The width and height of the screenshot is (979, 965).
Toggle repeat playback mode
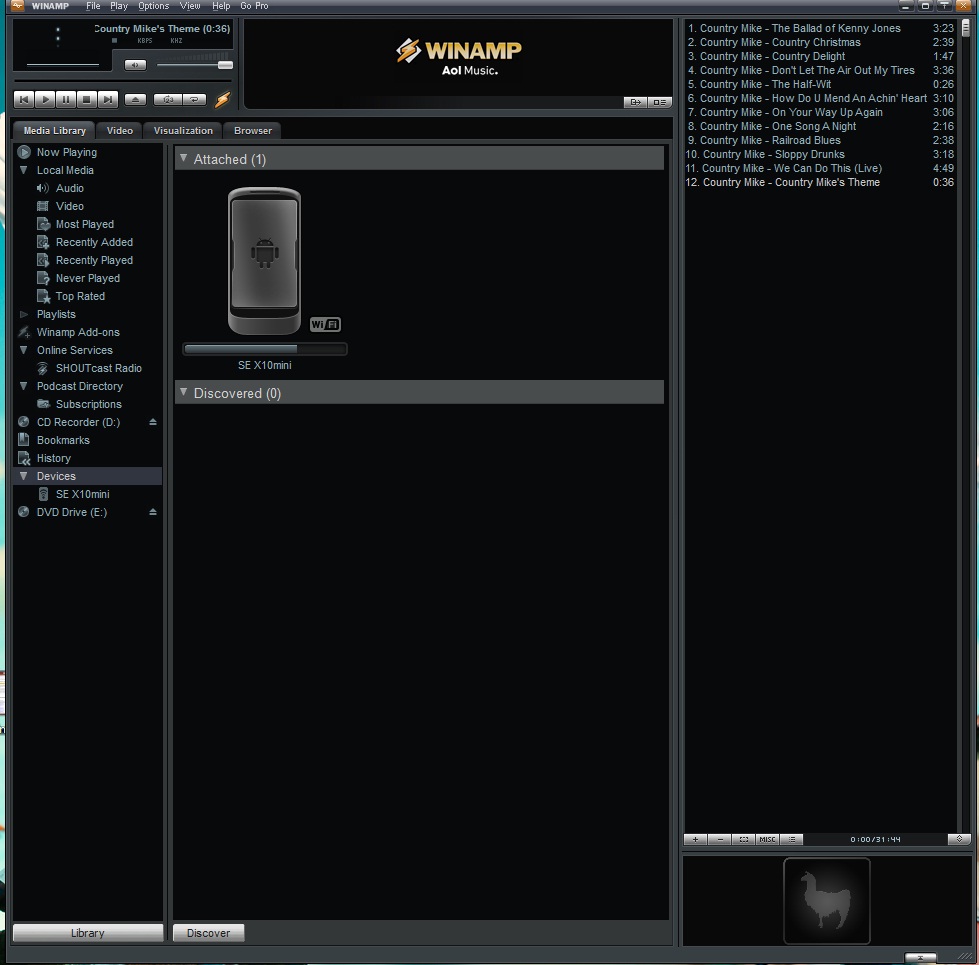(194, 99)
